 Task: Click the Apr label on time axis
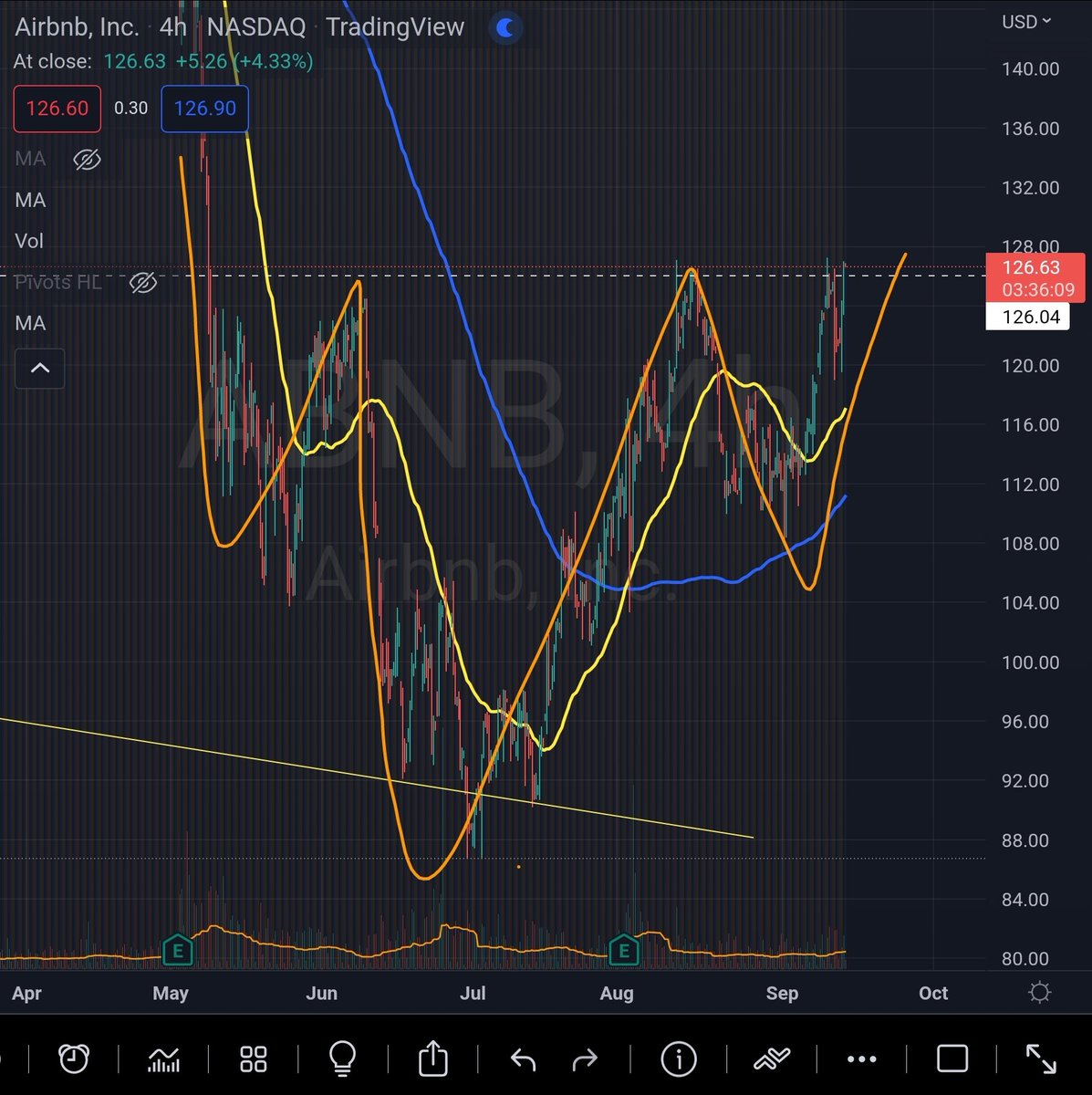[26, 993]
